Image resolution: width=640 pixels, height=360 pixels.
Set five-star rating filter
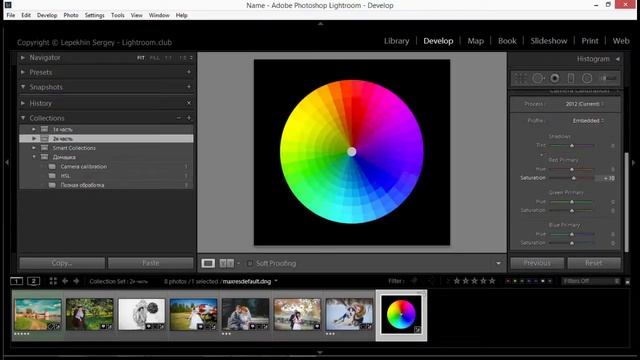[492, 281]
